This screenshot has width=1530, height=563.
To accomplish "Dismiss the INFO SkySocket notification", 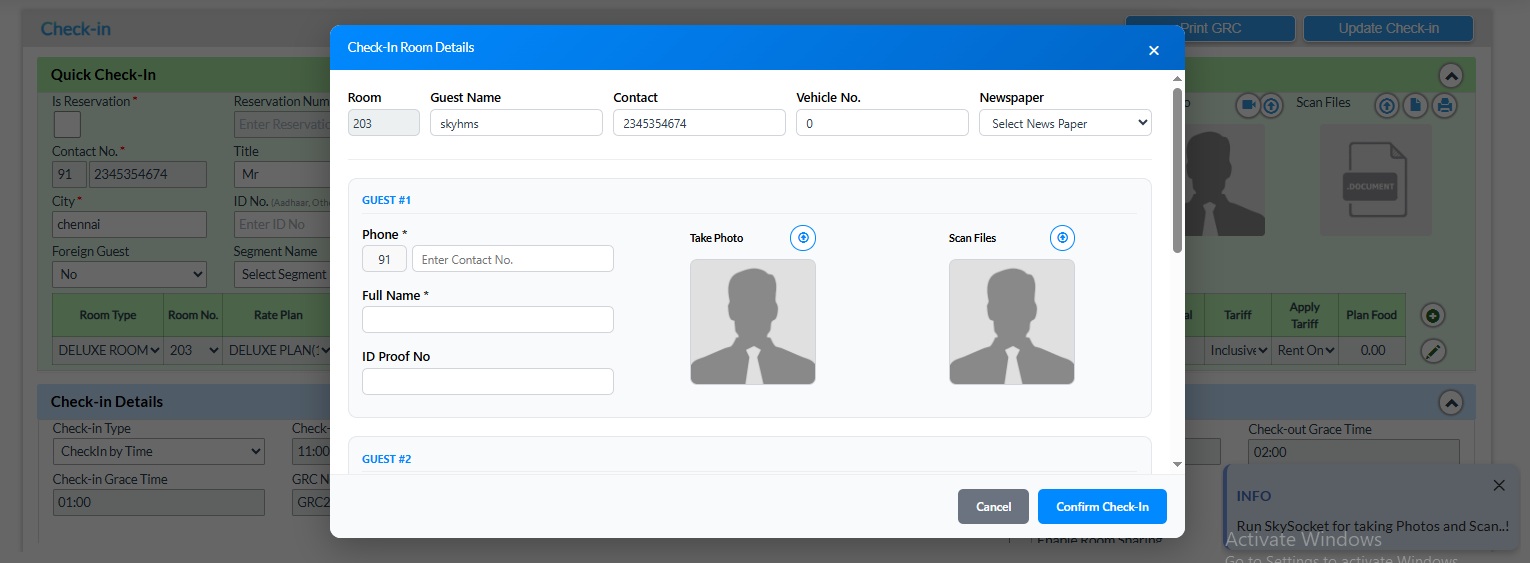I will (x=1498, y=486).
